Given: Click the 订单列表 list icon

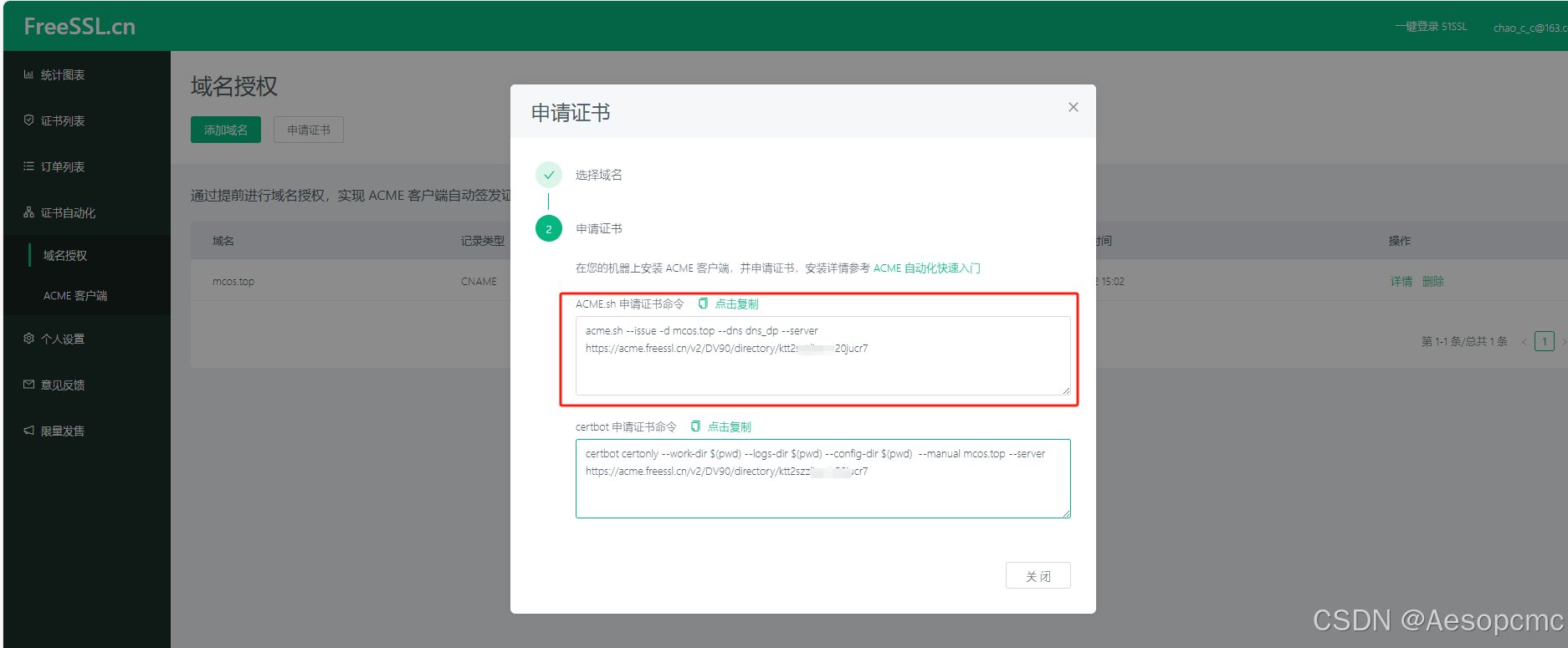Looking at the screenshot, I should [x=28, y=166].
